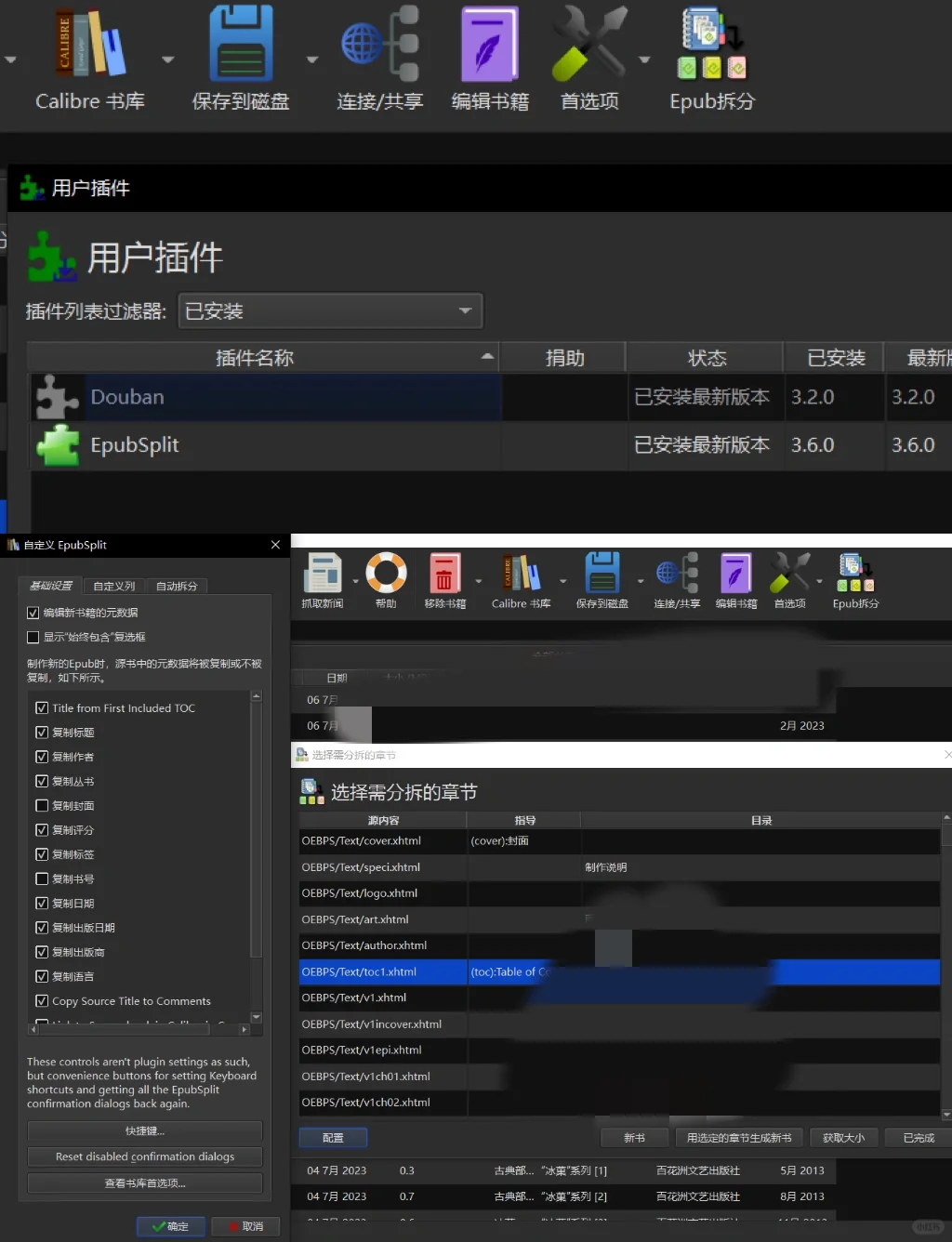
Task: Toggle 复制丛书 checkbox
Action: 42,781
